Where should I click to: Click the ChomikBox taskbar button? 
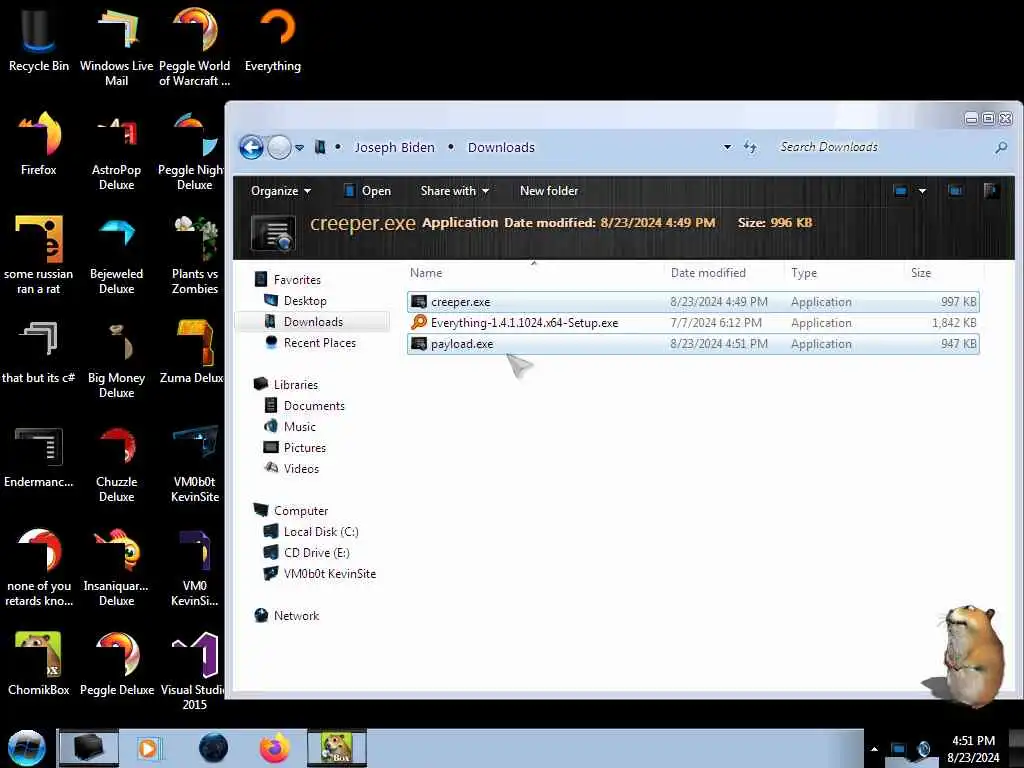(337, 748)
